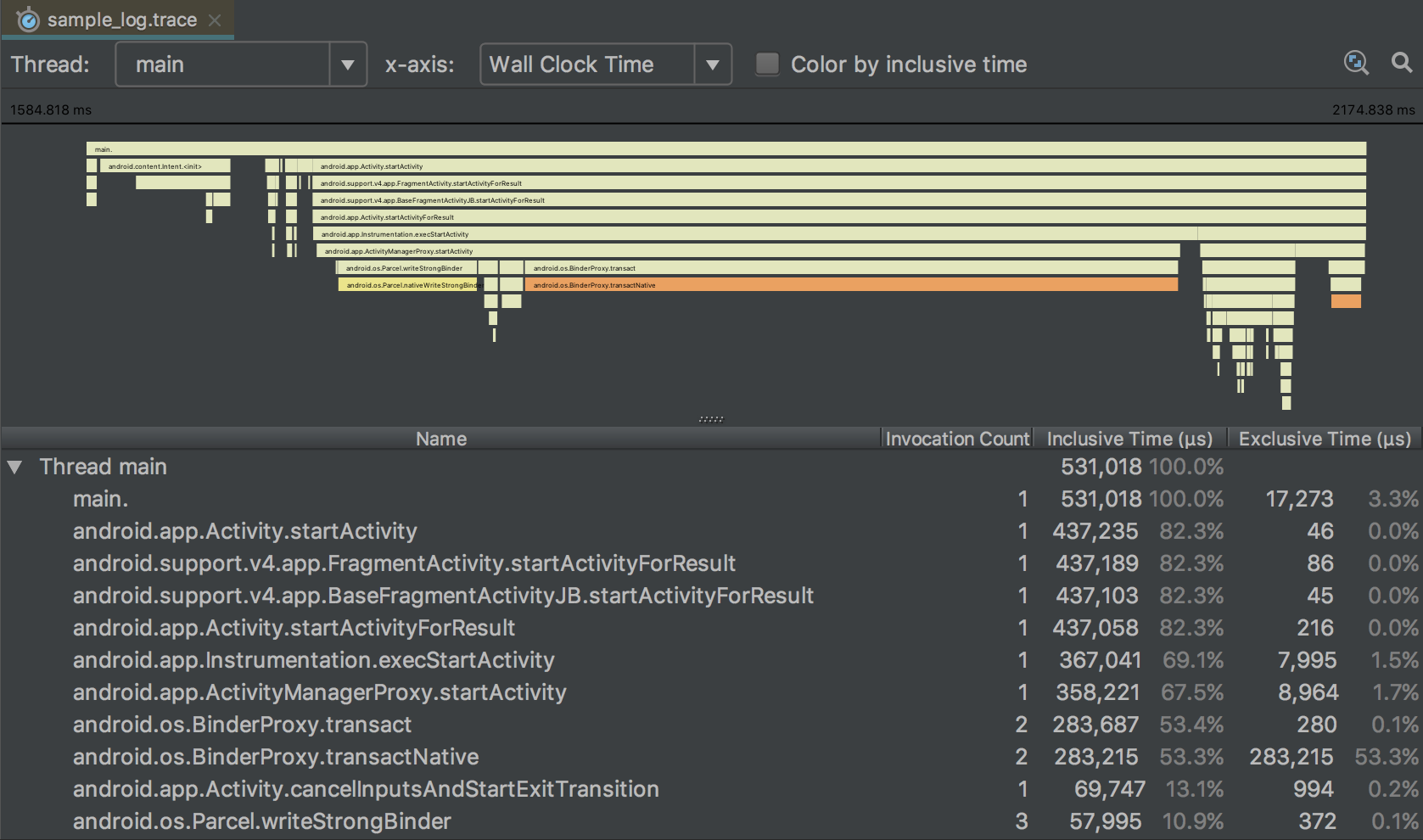Sort by the Name column header

441,439
